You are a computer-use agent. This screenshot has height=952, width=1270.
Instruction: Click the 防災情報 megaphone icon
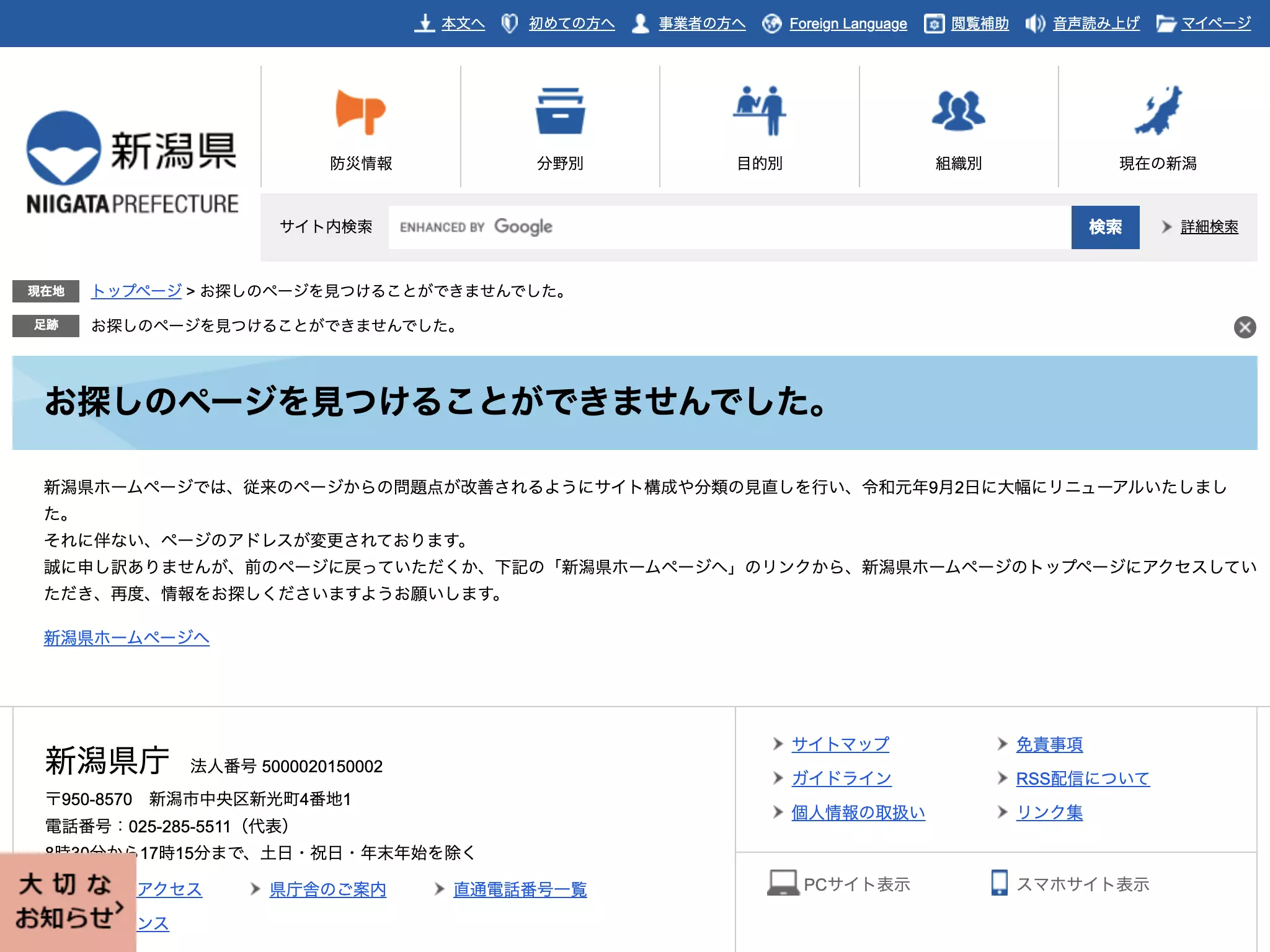point(361,112)
